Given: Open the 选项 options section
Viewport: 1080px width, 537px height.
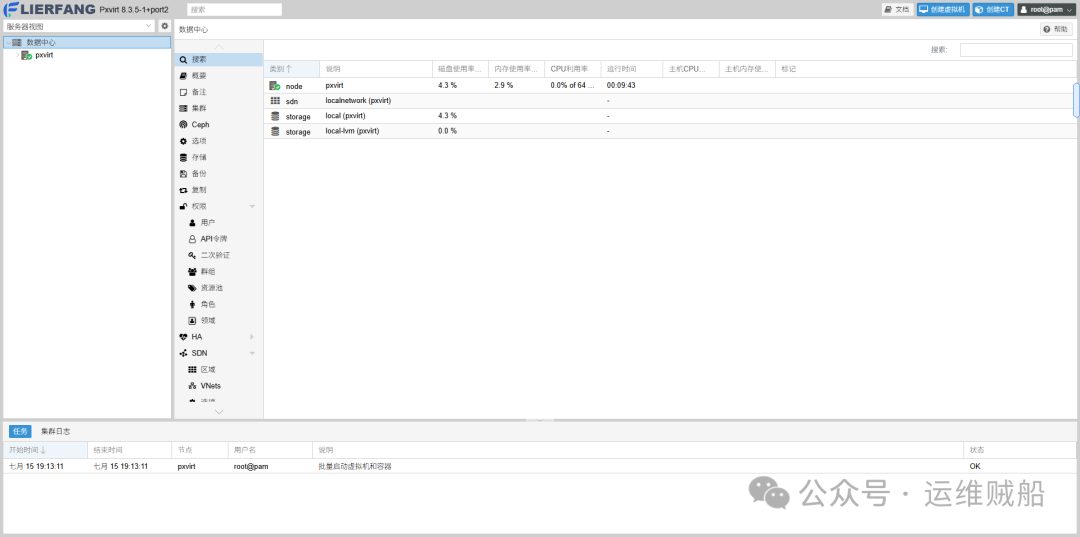Looking at the screenshot, I should [x=218, y=141].
